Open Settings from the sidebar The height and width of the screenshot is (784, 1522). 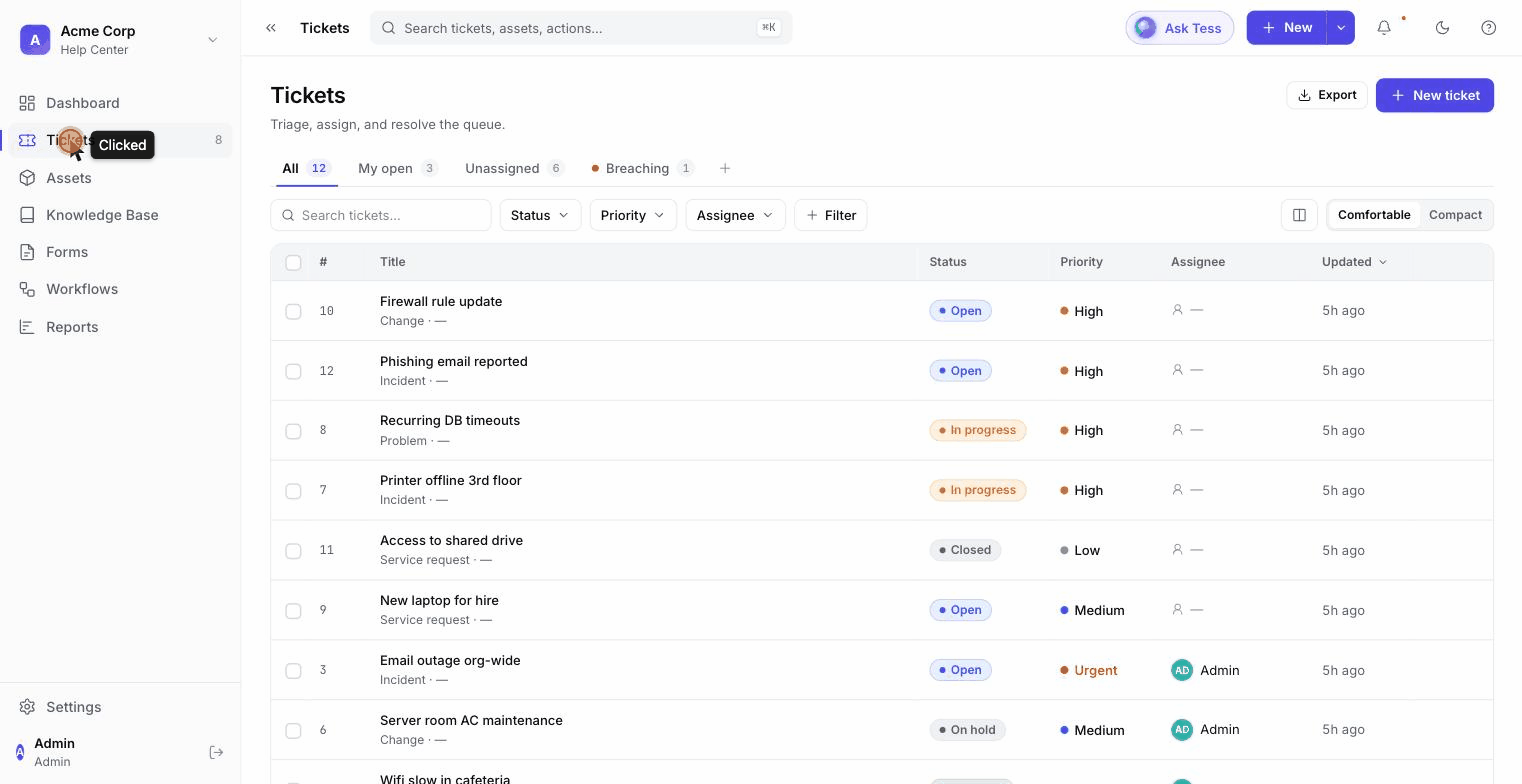coord(120,707)
